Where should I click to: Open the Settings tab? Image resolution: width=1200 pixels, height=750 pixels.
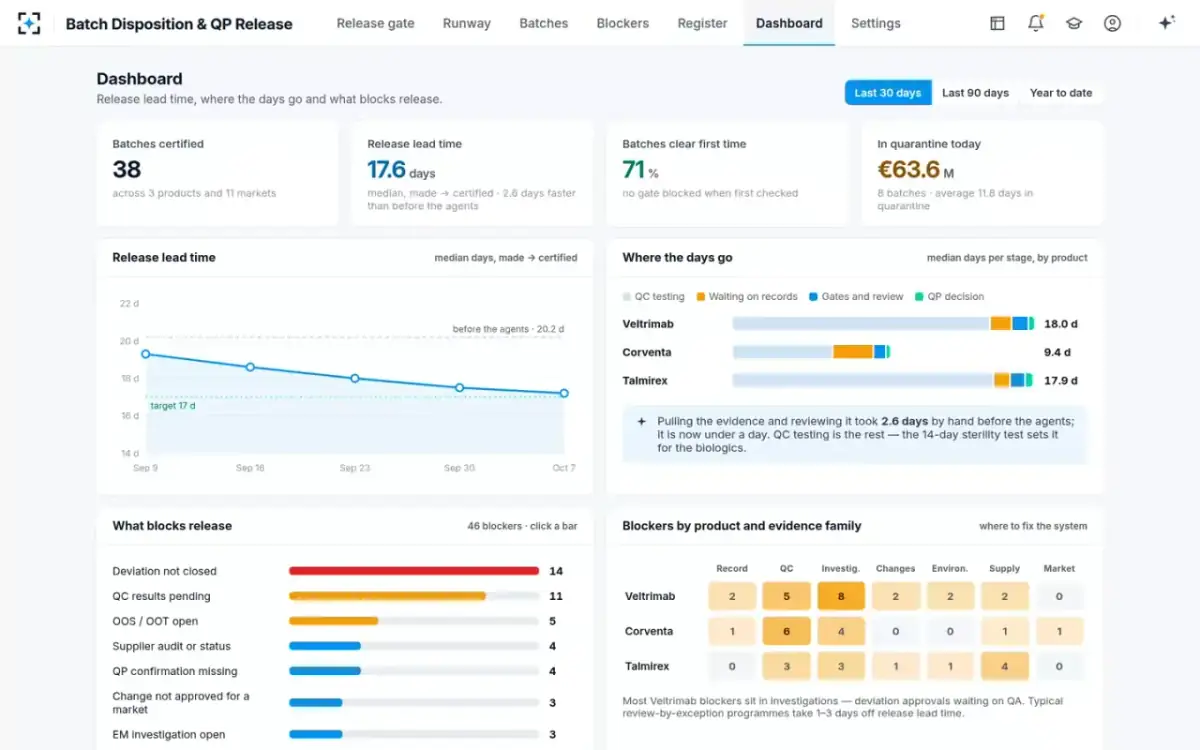pos(876,23)
